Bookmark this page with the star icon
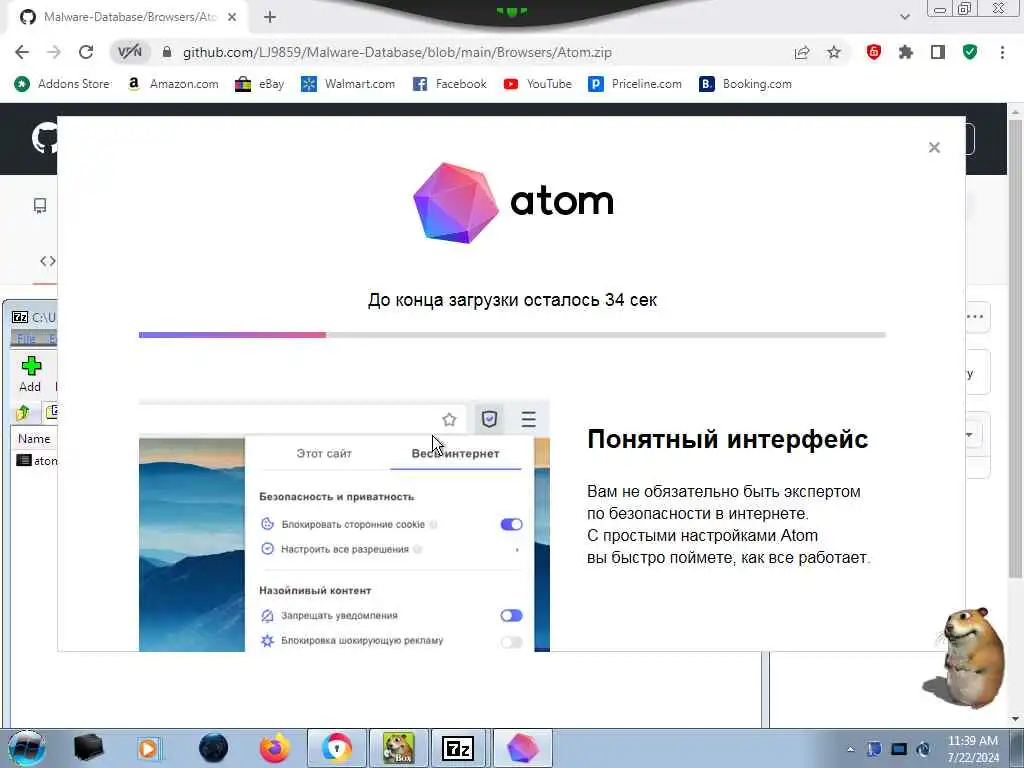The height and width of the screenshot is (768, 1024). tap(834, 52)
